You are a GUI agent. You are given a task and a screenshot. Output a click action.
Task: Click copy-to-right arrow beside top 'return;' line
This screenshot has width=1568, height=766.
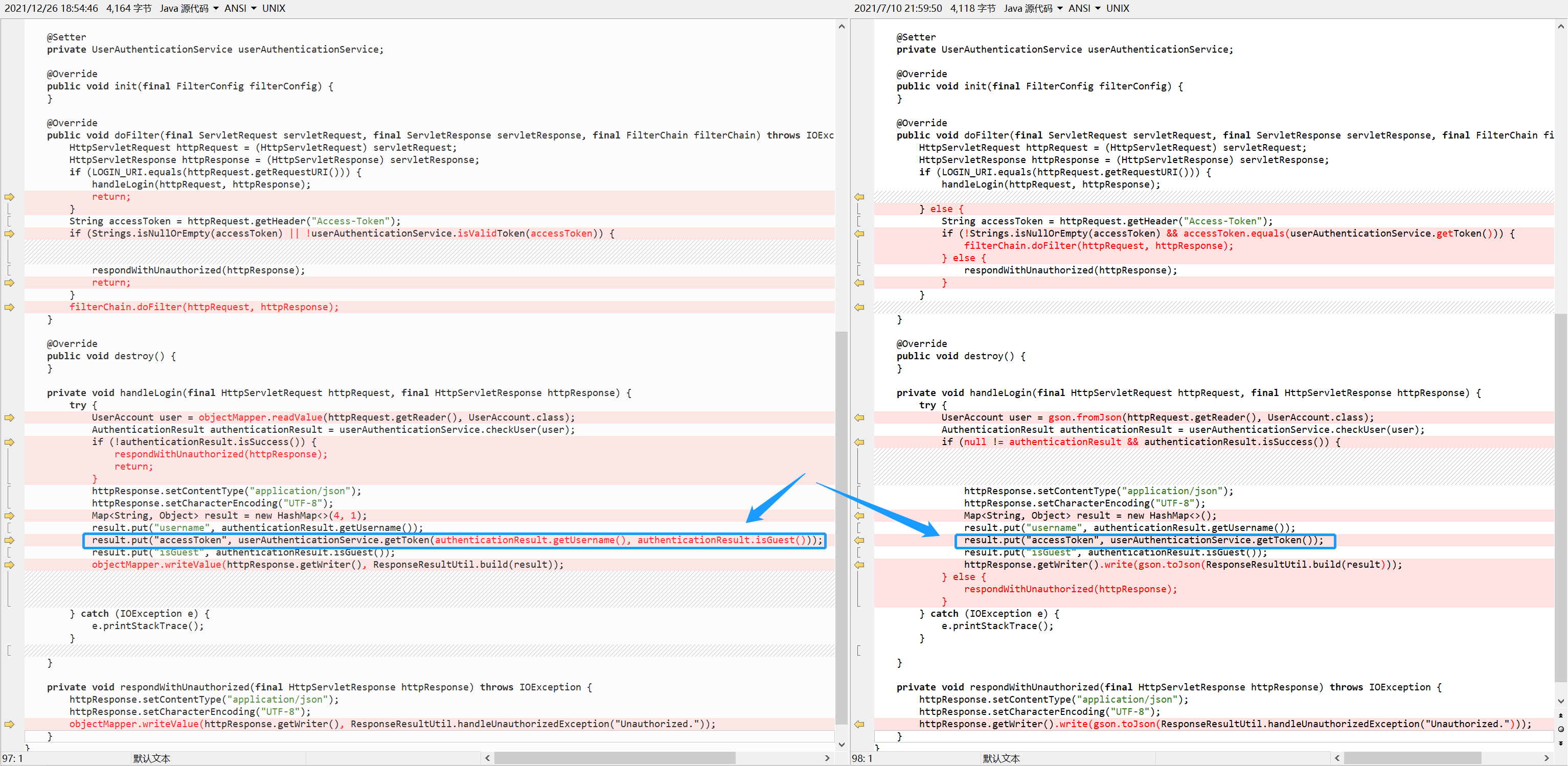click(9, 197)
